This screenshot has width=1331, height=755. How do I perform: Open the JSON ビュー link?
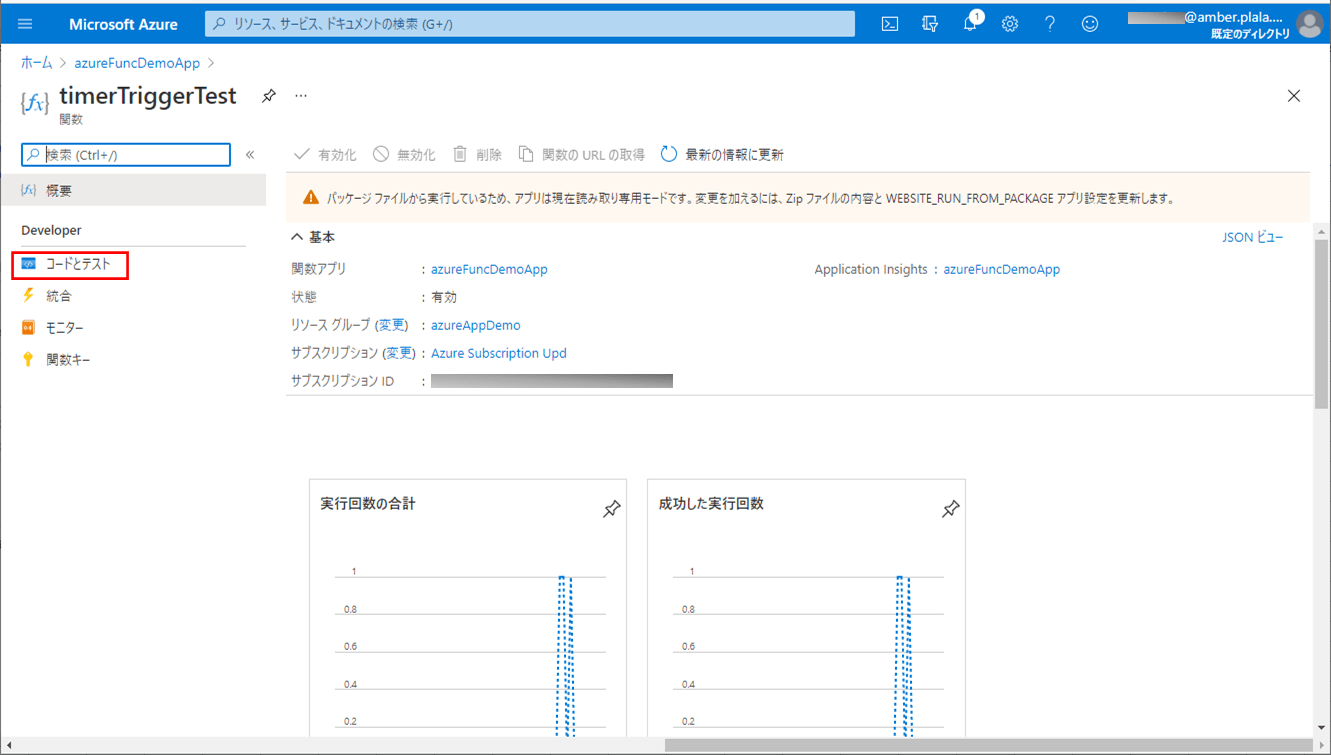(x=1253, y=238)
